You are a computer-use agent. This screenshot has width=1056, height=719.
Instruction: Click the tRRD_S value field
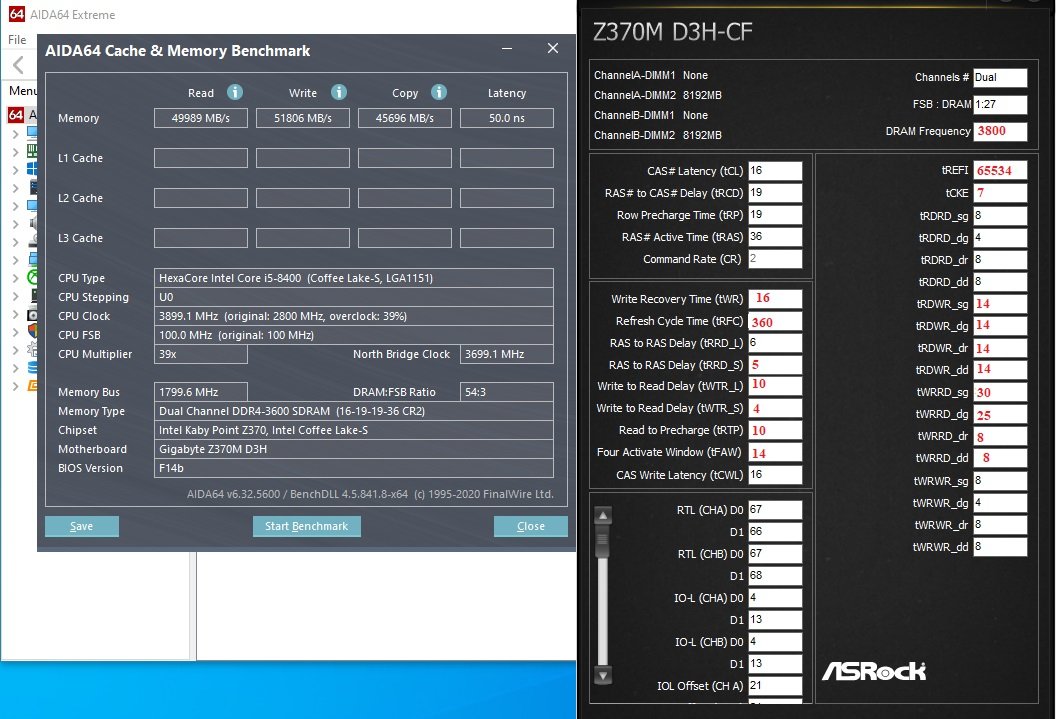[775, 365]
